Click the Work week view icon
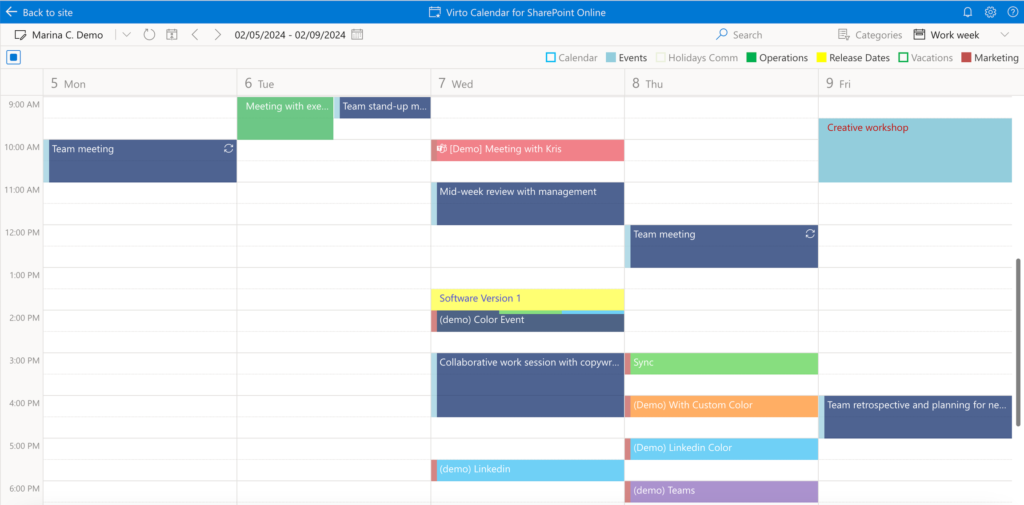 tap(919, 35)
